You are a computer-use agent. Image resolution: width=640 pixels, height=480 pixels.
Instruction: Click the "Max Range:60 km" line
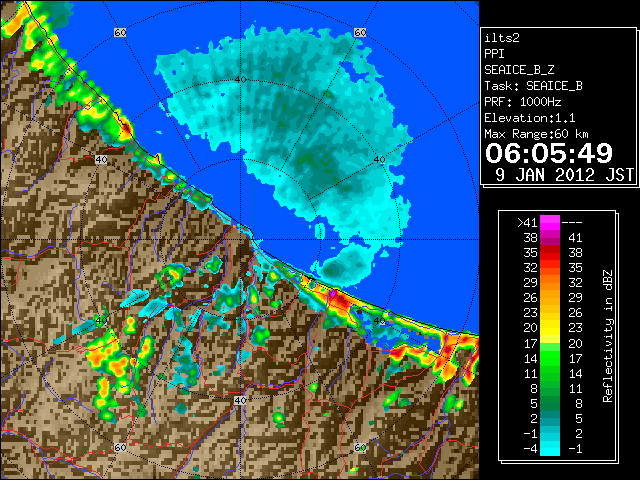(536, 134)
